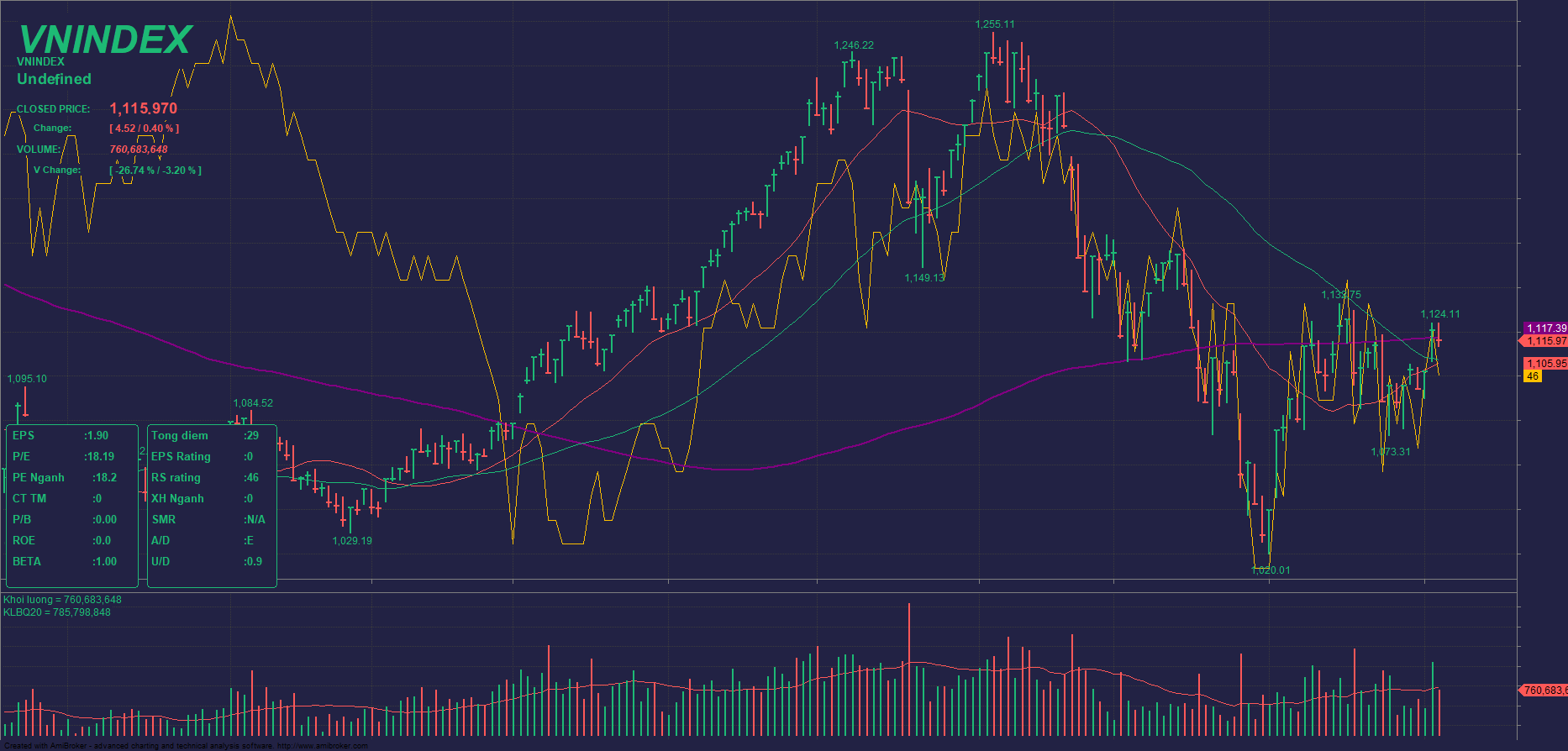
Task: Click the 1,095.10 price annotation
Action: (x=27, y=379)
